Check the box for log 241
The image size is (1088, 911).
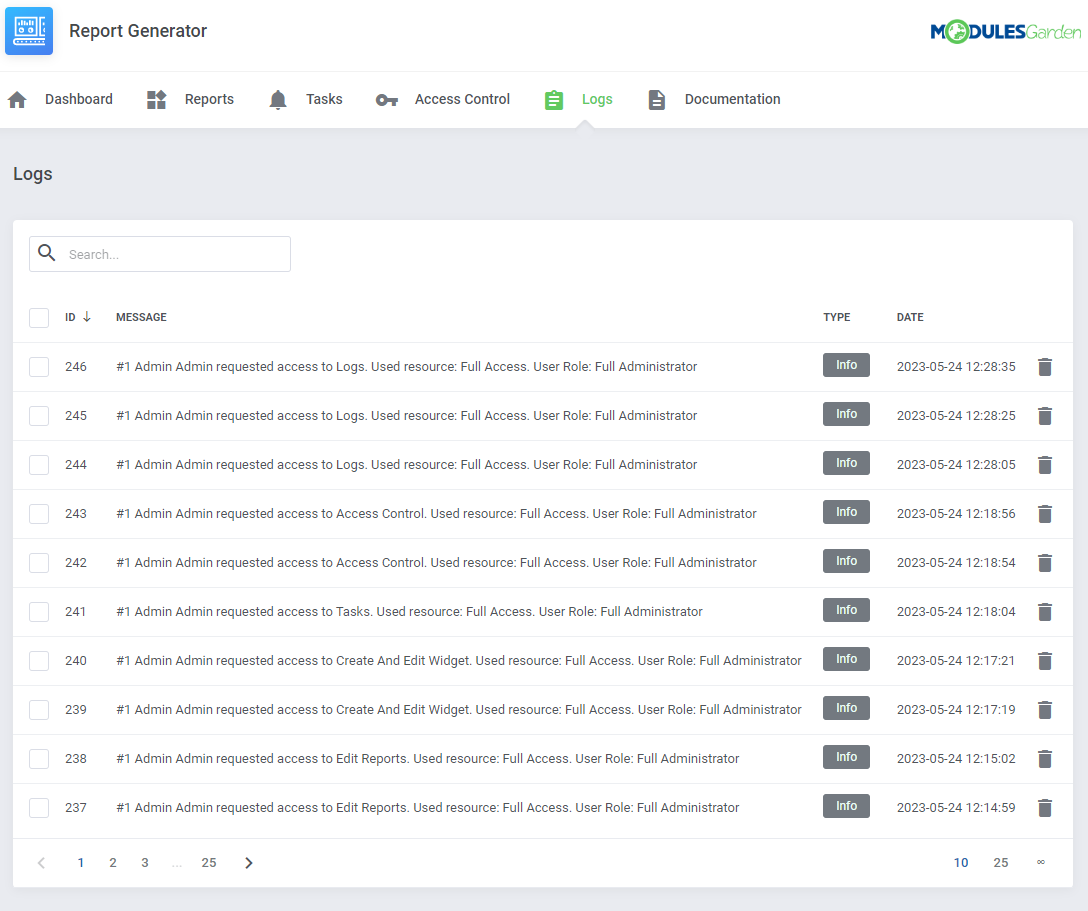point(39,612)
